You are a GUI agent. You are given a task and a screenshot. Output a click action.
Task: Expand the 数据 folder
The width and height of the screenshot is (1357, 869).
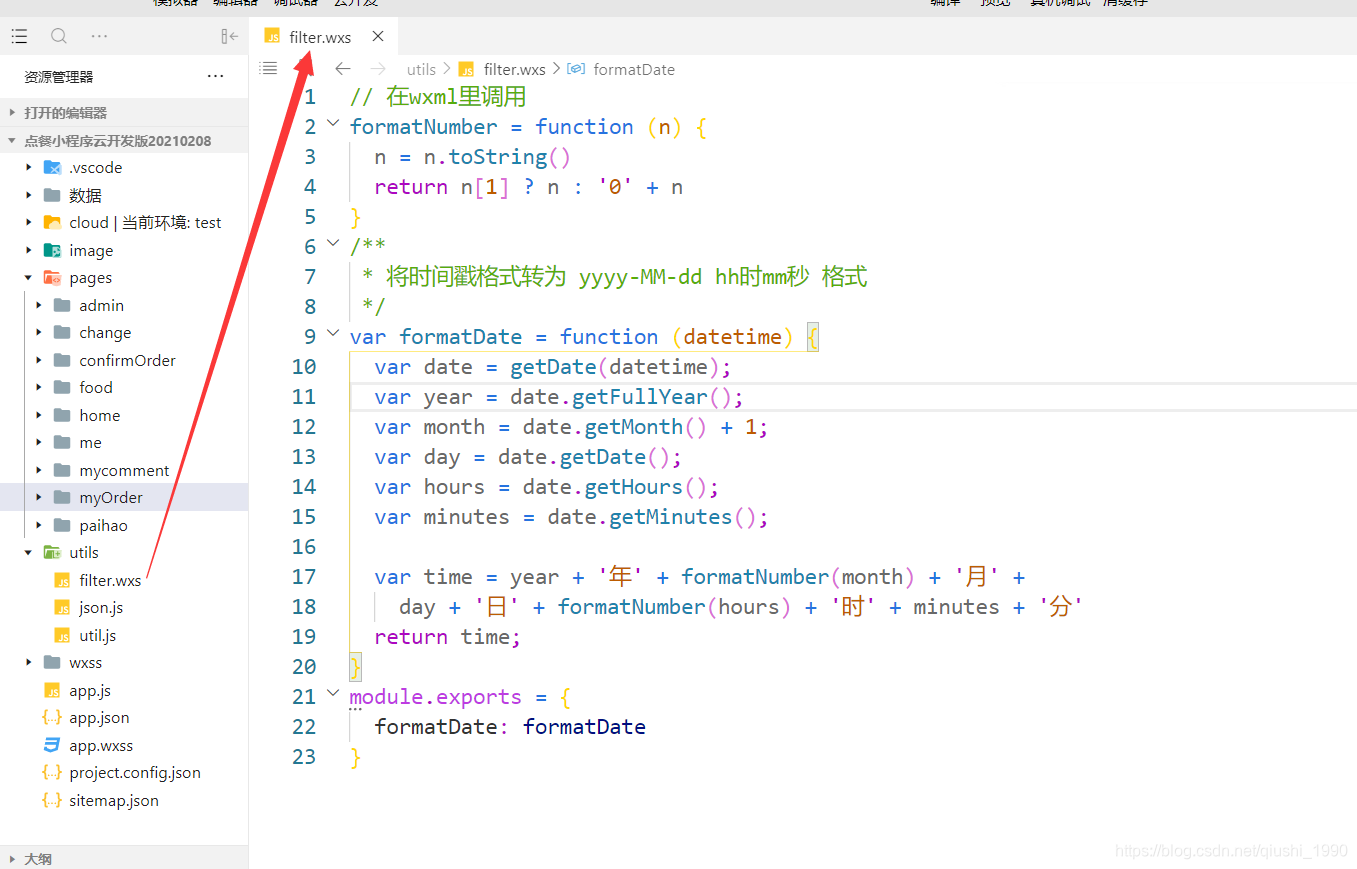pyautogui.click(x=29, y=195)
